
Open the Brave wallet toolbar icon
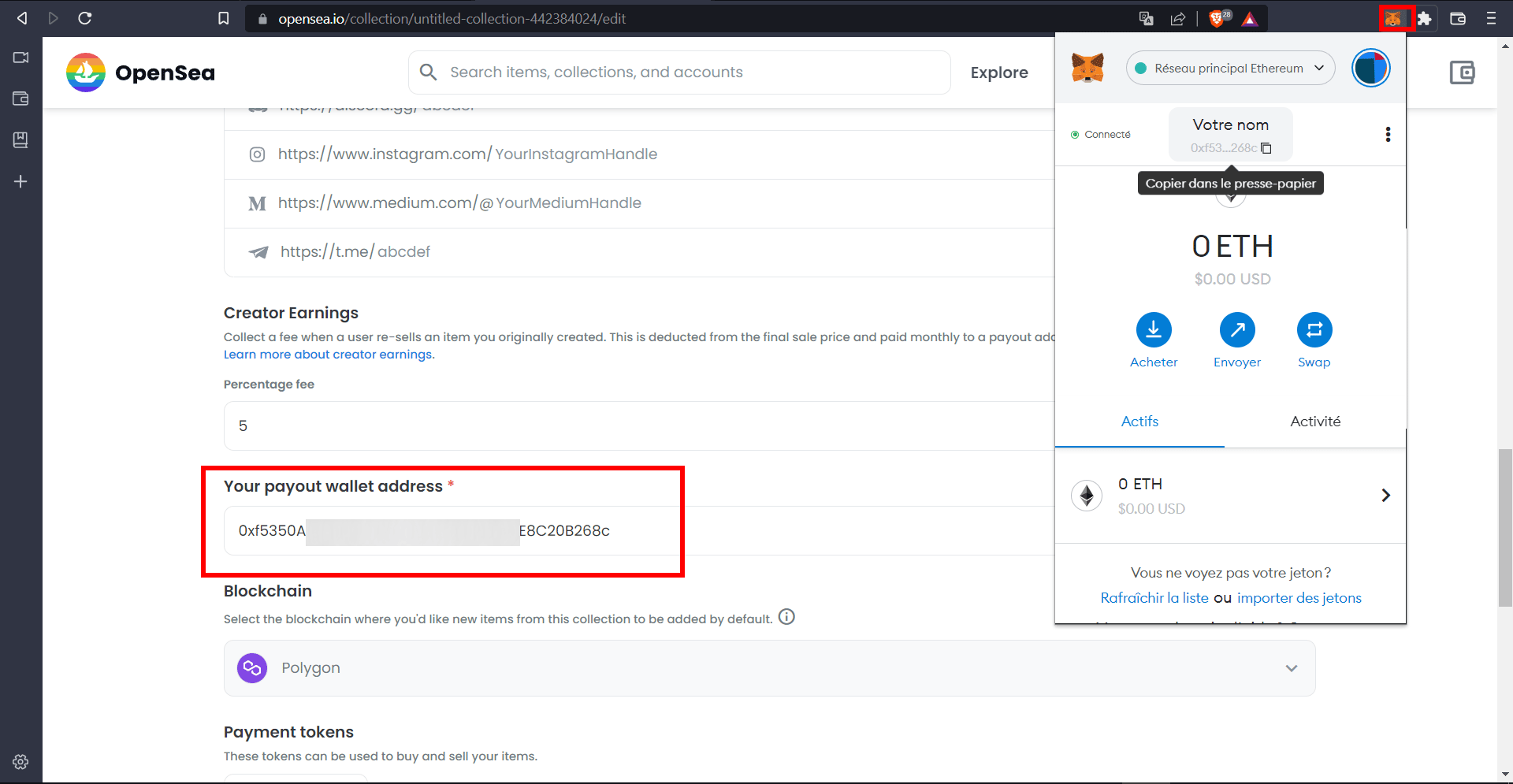tap(1458, 18)
